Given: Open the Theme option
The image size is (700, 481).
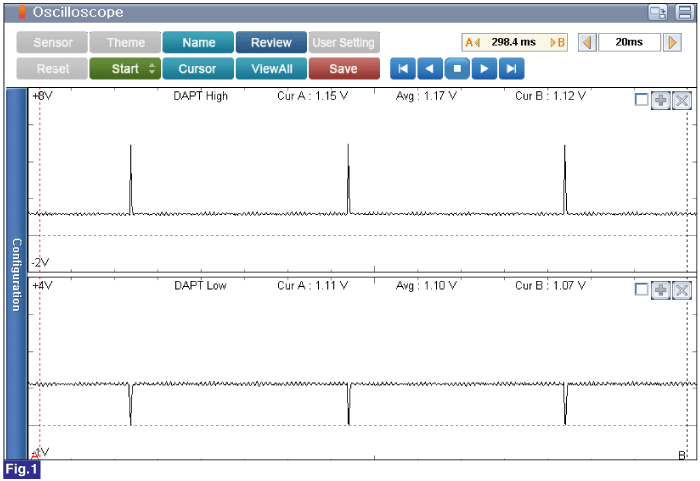Looking at the screenshot, I should coord(125,42).
